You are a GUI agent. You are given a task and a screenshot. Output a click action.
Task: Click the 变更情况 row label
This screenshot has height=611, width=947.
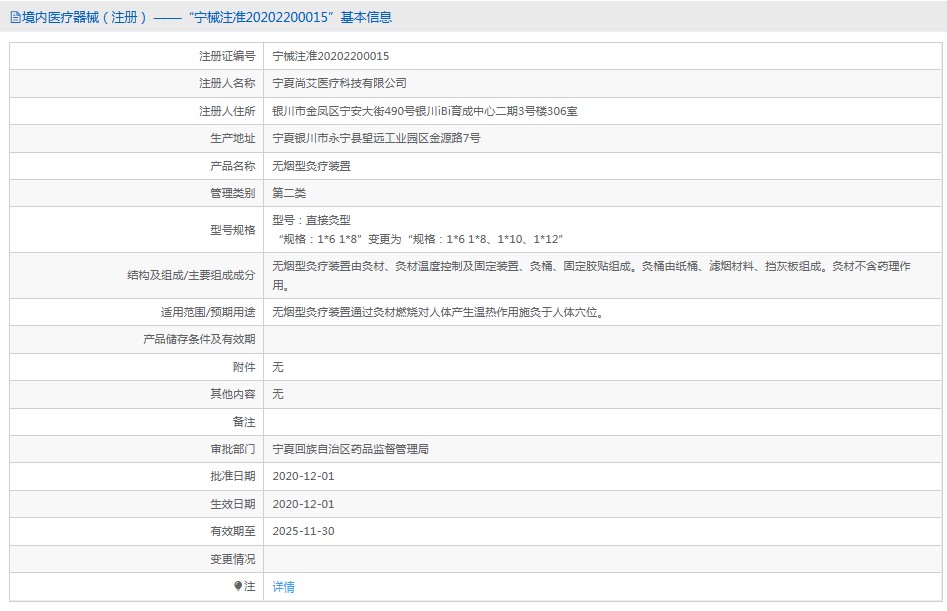(232, 559)
